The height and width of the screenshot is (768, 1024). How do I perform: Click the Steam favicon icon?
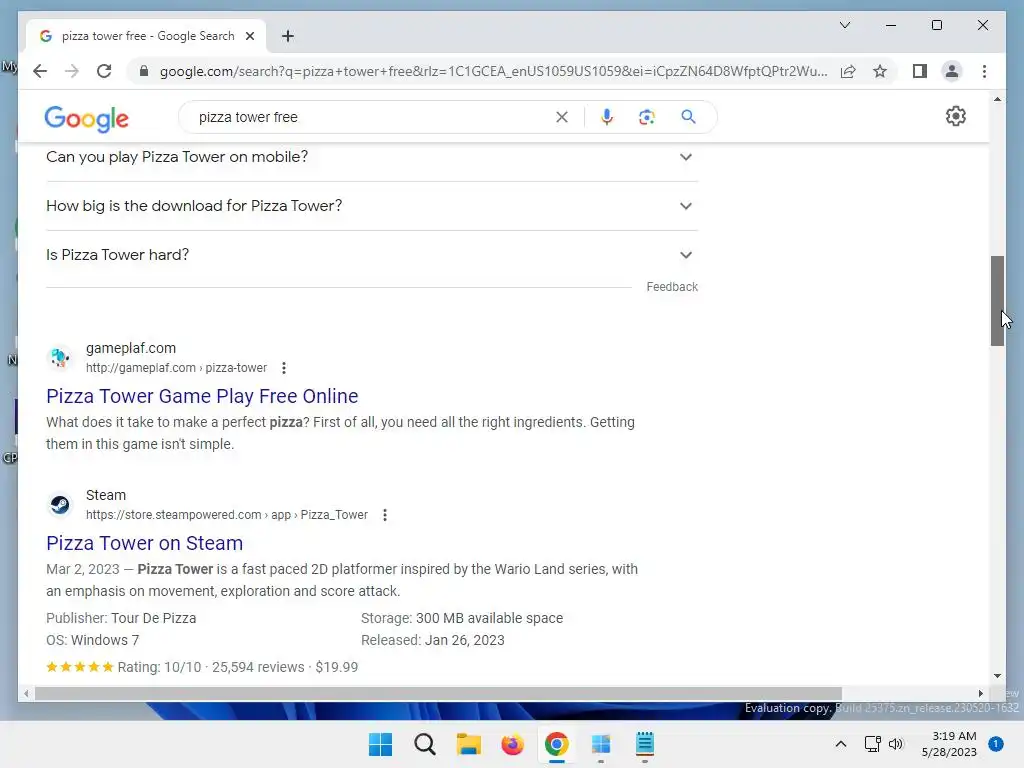point(59,504)
